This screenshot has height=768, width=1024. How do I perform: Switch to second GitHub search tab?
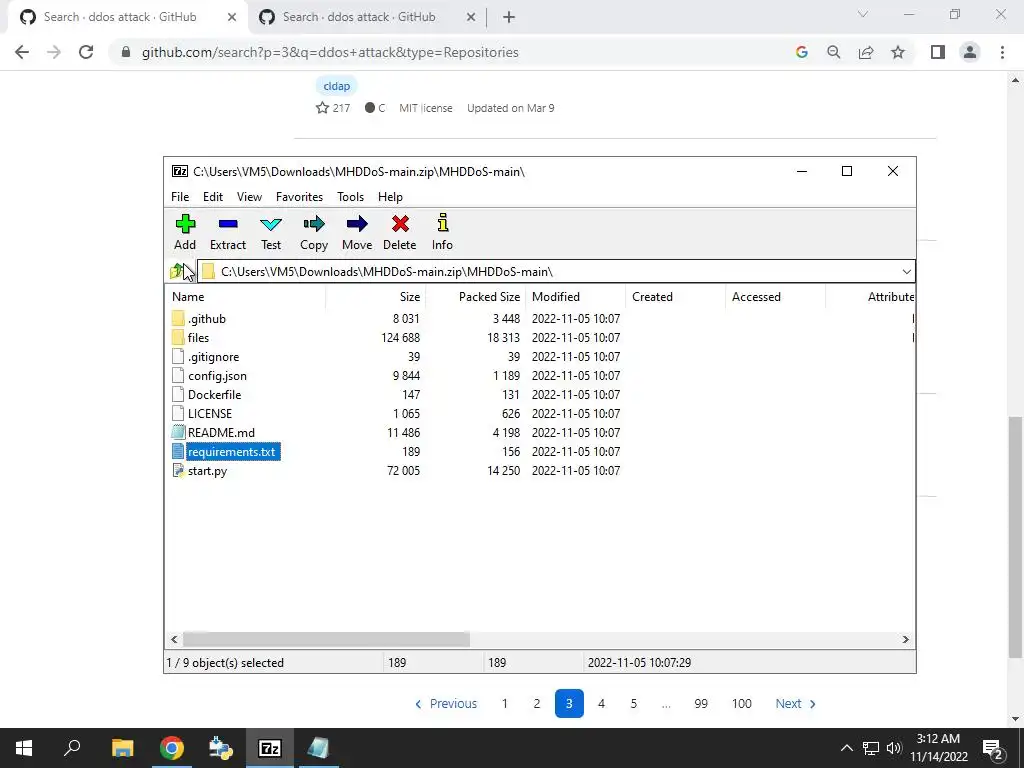(359, 17)
